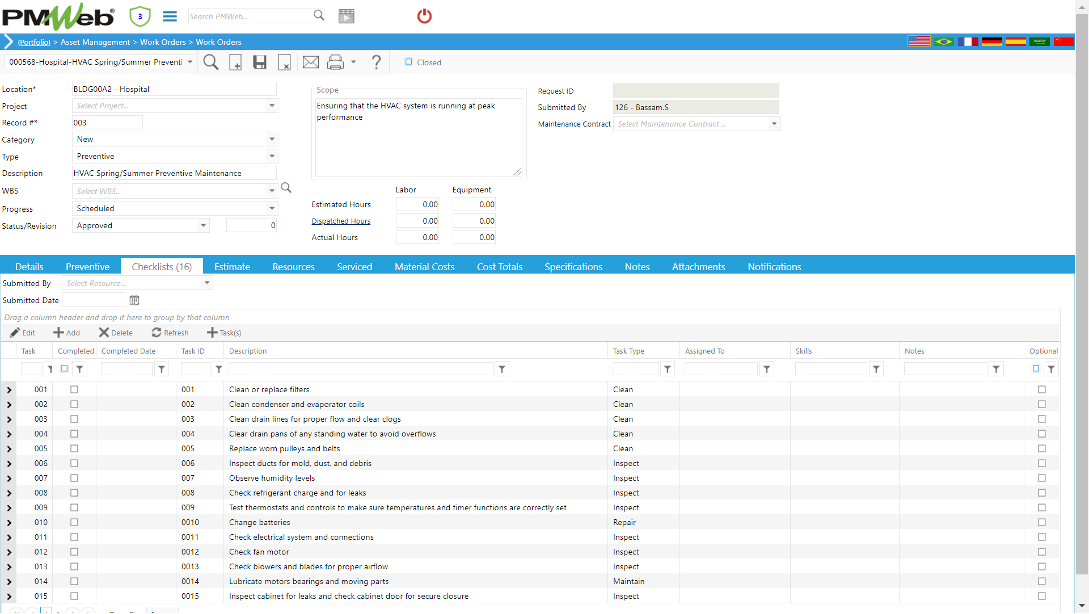The width and height of the screenshot is (1089, 614).
Task: Click the red power logout icon
Action: [424, 16]
